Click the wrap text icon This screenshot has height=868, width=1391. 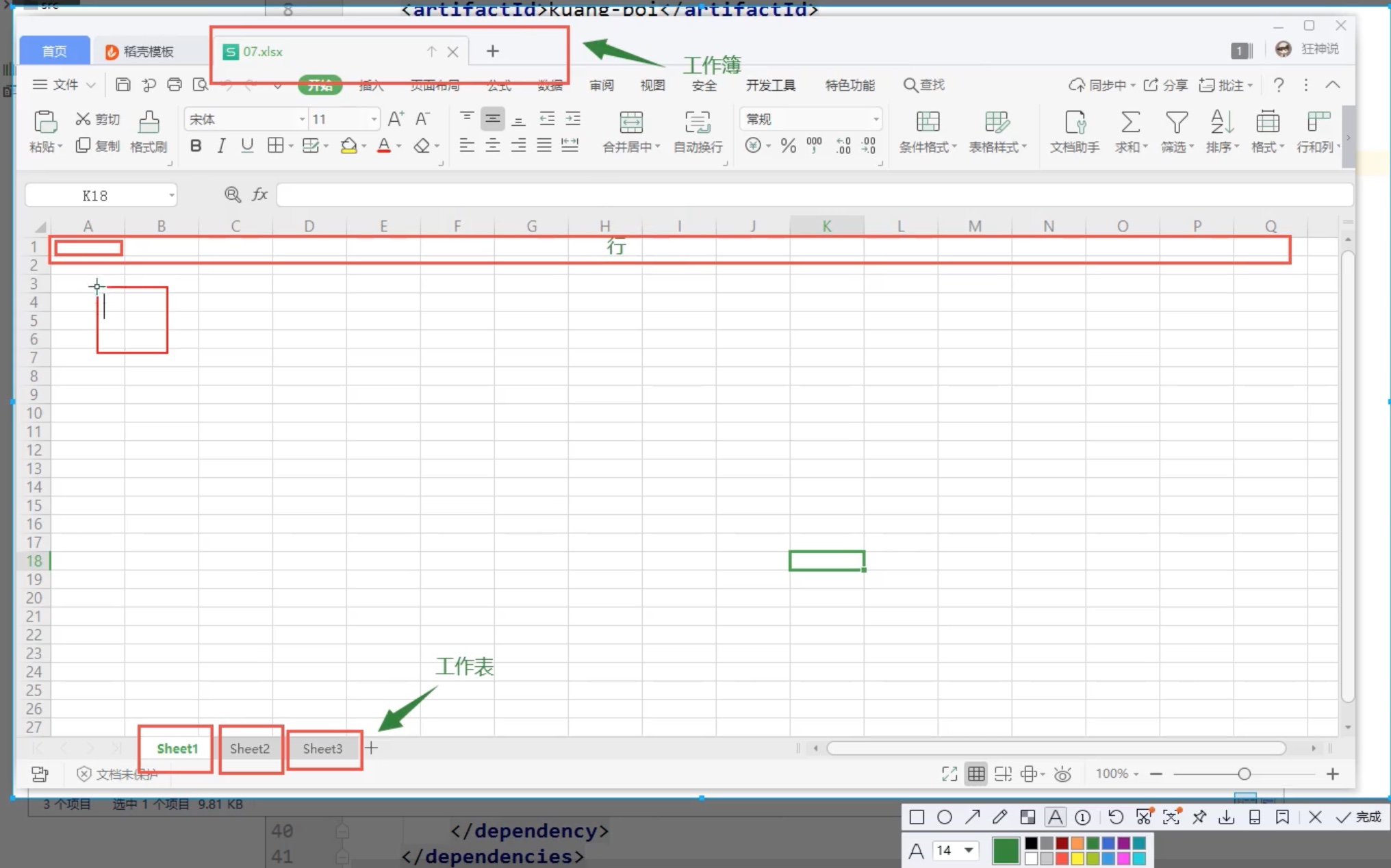pos(697,123)
